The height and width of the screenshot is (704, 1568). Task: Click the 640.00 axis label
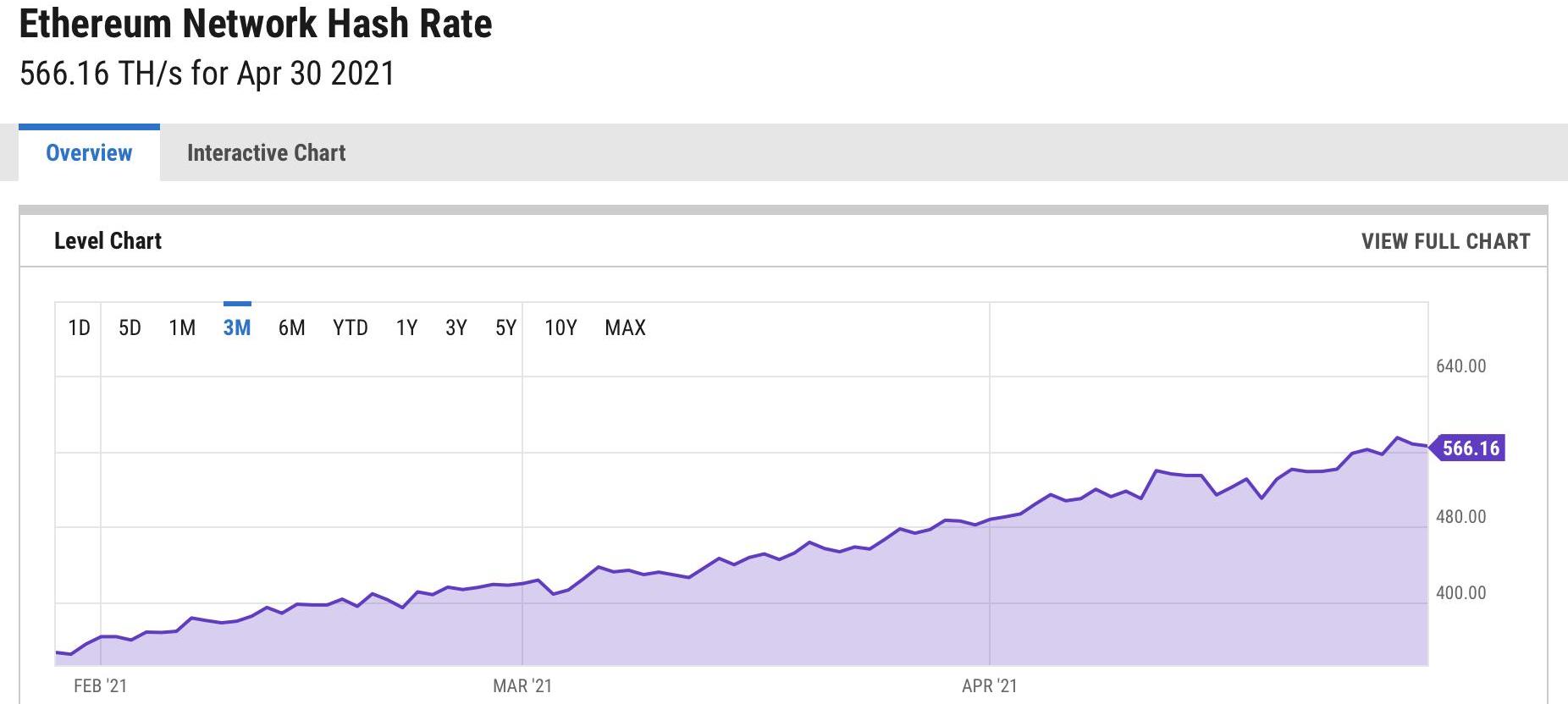coord(1460,366)
